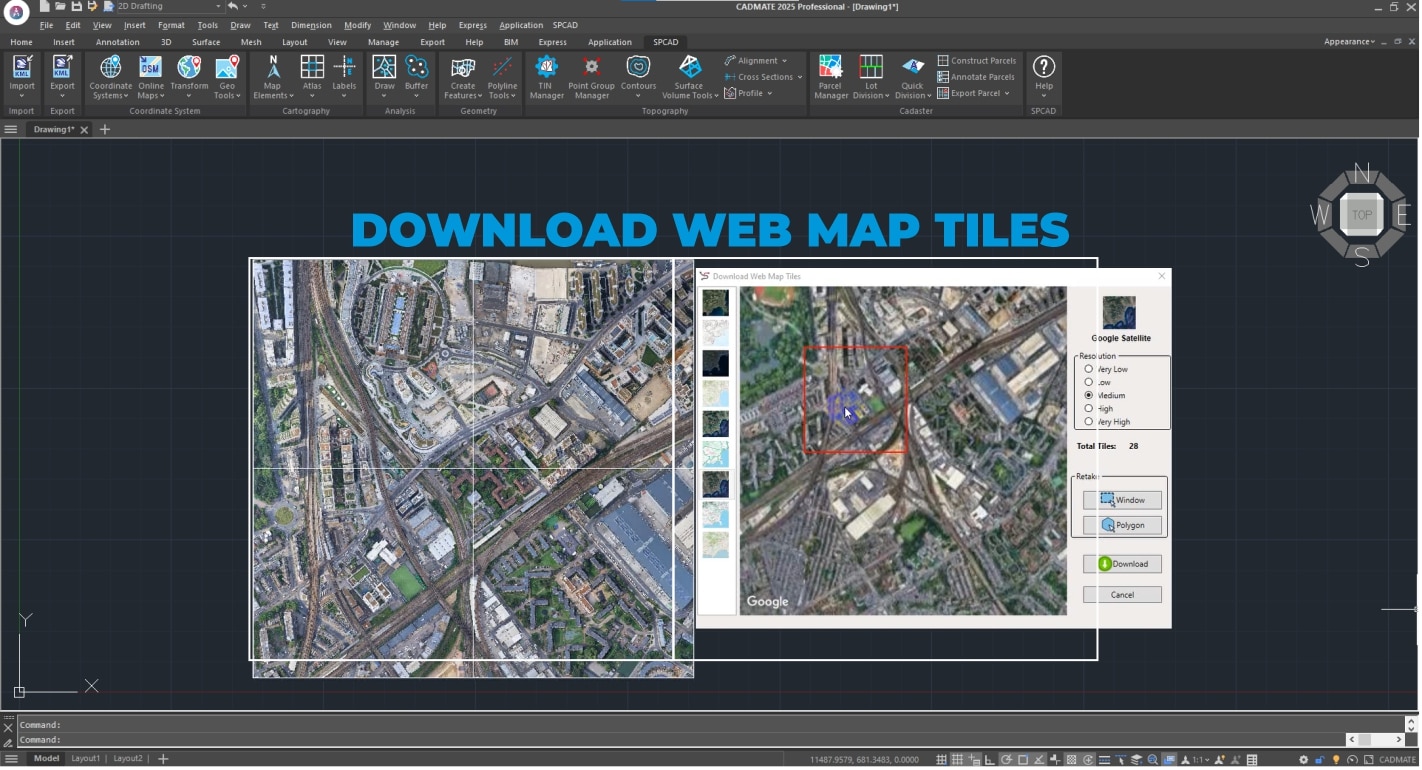Open the Create Features tool
This screenshot has width=1422, height=770.
point(462,77)
